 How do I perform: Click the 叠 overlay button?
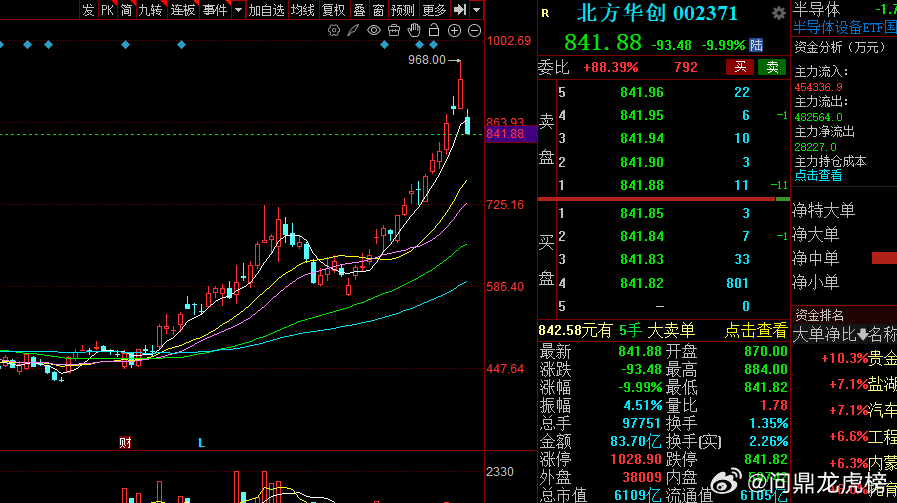(359, 10)
